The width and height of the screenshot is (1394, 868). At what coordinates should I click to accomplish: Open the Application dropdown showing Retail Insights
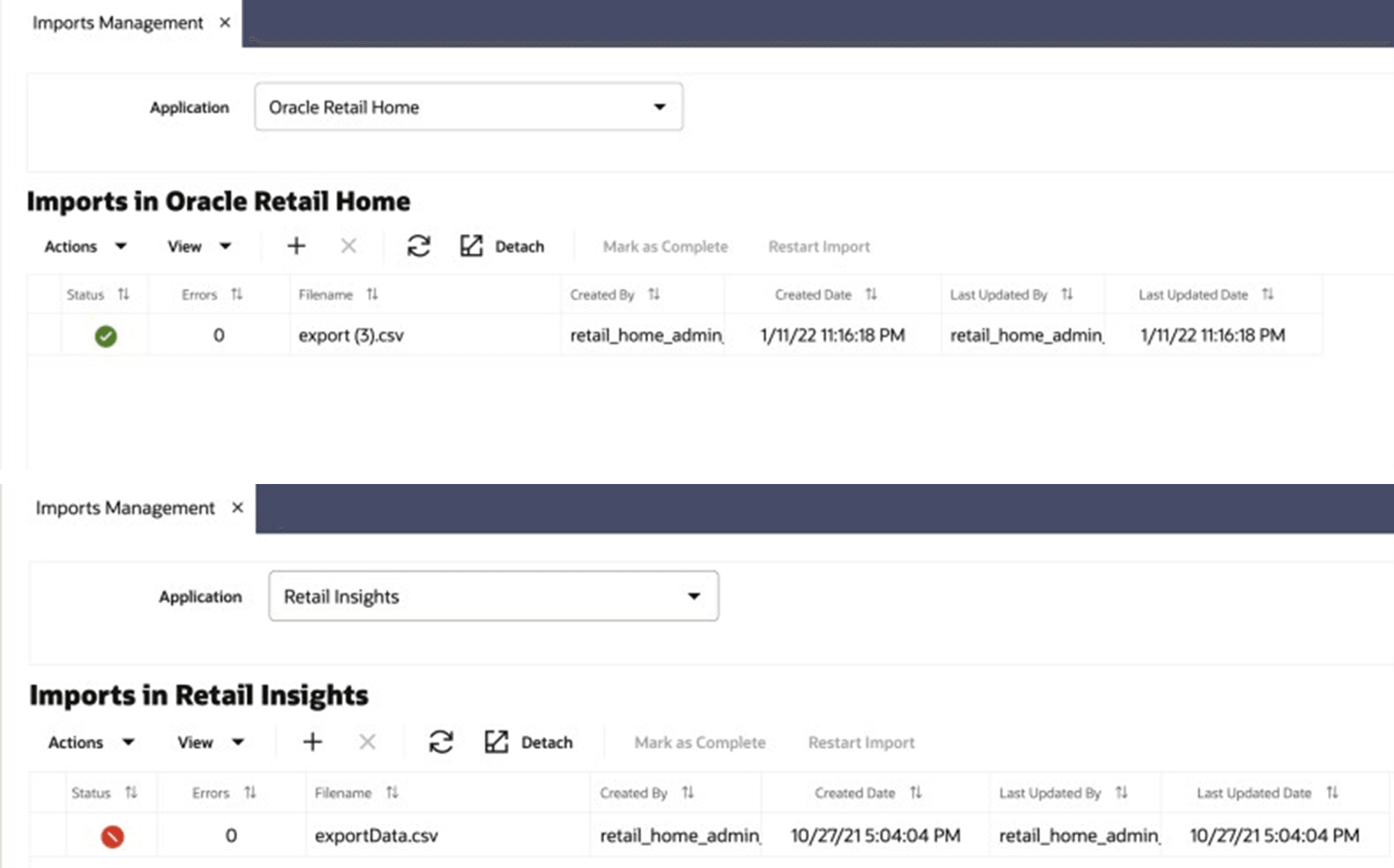coord(493,596)
